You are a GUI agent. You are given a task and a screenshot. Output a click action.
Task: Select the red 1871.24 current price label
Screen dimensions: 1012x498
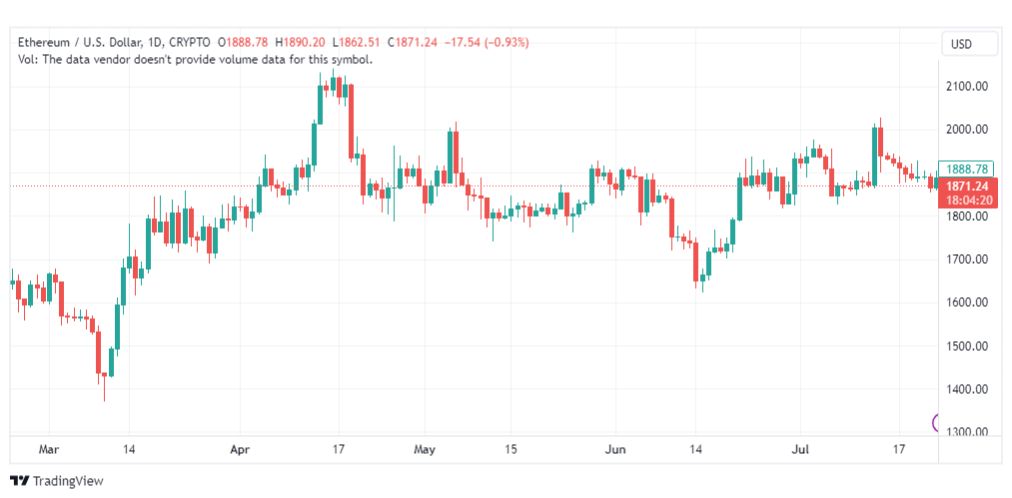click(x=967, y=186)
